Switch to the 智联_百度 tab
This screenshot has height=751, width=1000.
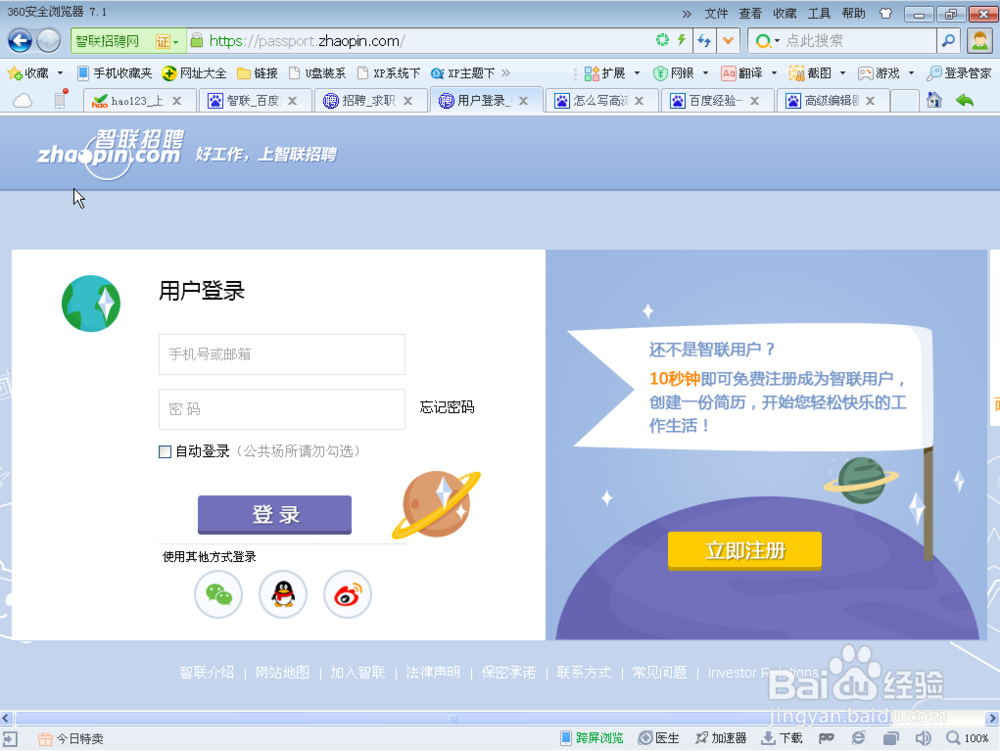click(255, 100)
